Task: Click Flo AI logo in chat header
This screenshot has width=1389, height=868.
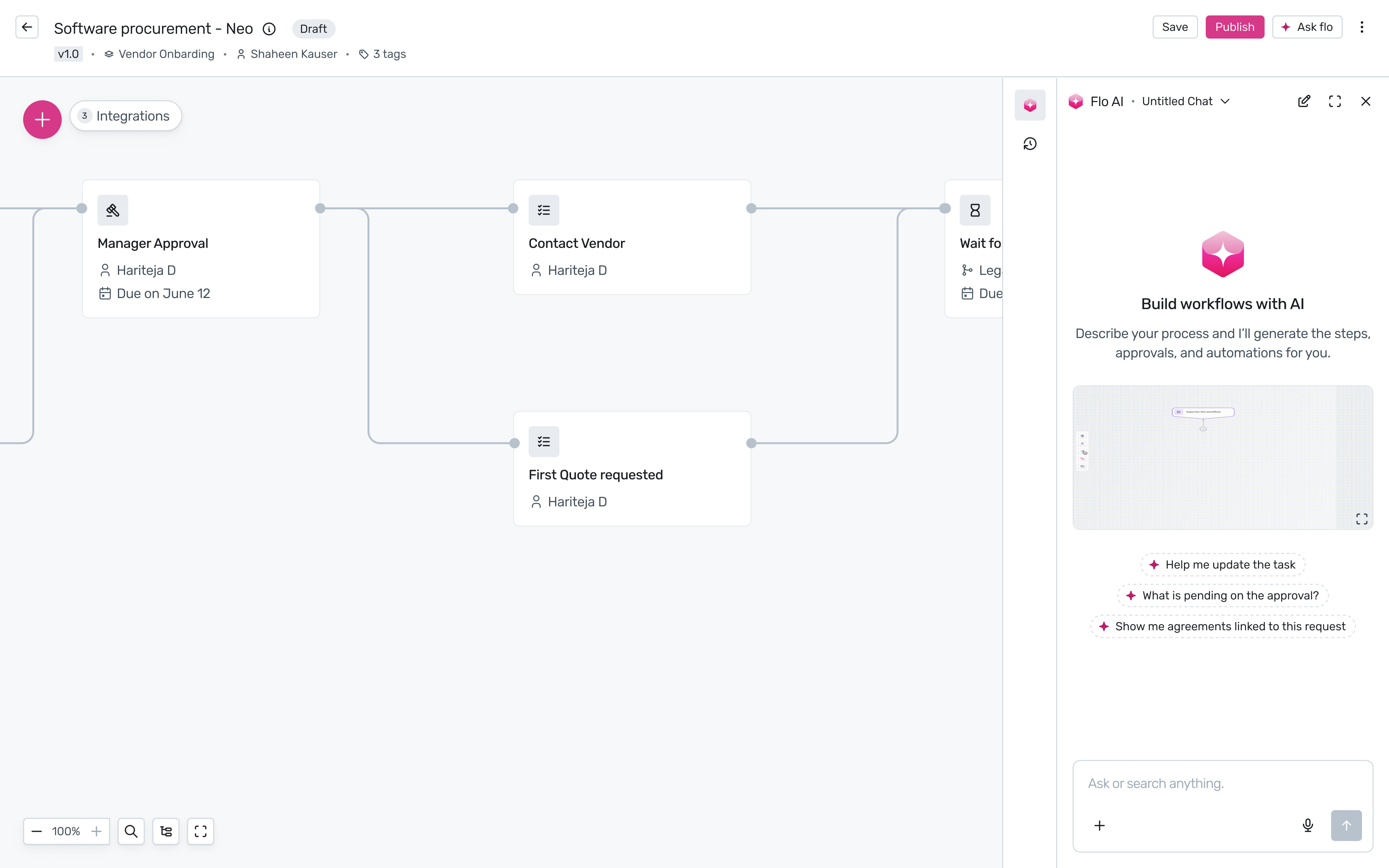Action: (x=1076, y=102)
